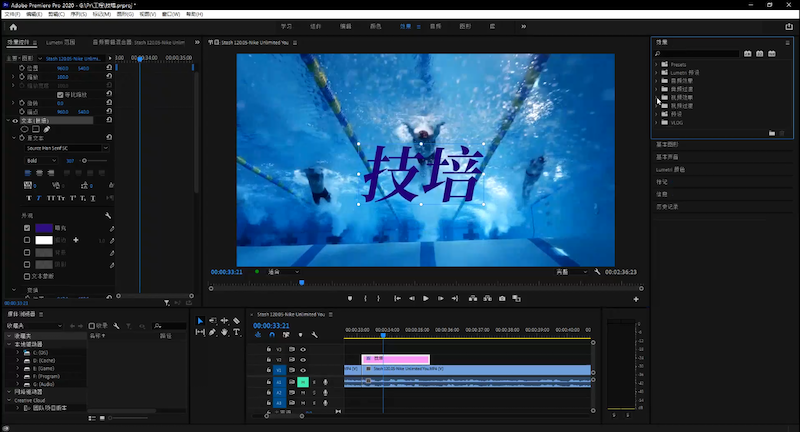Image resolution: width=800 pixels, height=432 pixels.
Task: Open the 基本图形 panel
Action: click(667, 145)
